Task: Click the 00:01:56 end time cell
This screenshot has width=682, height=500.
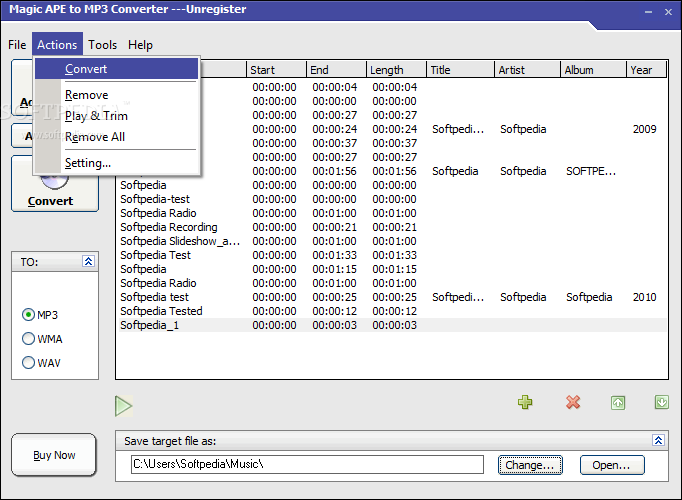Action: click(334, 171)
